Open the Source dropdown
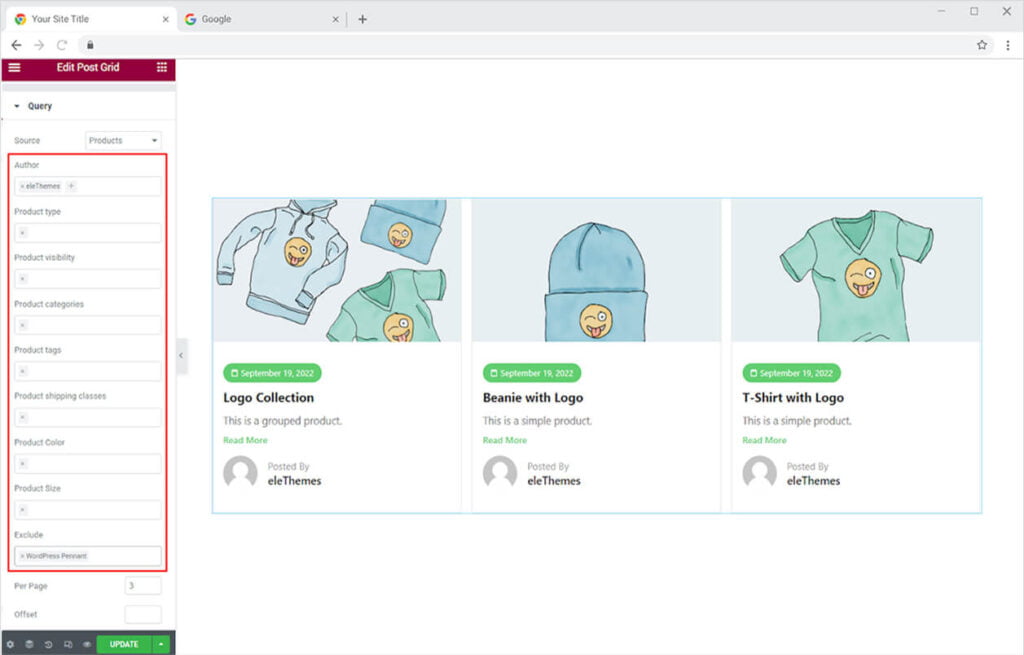This screenshot has width=1024, height=655. click(123, 141)
